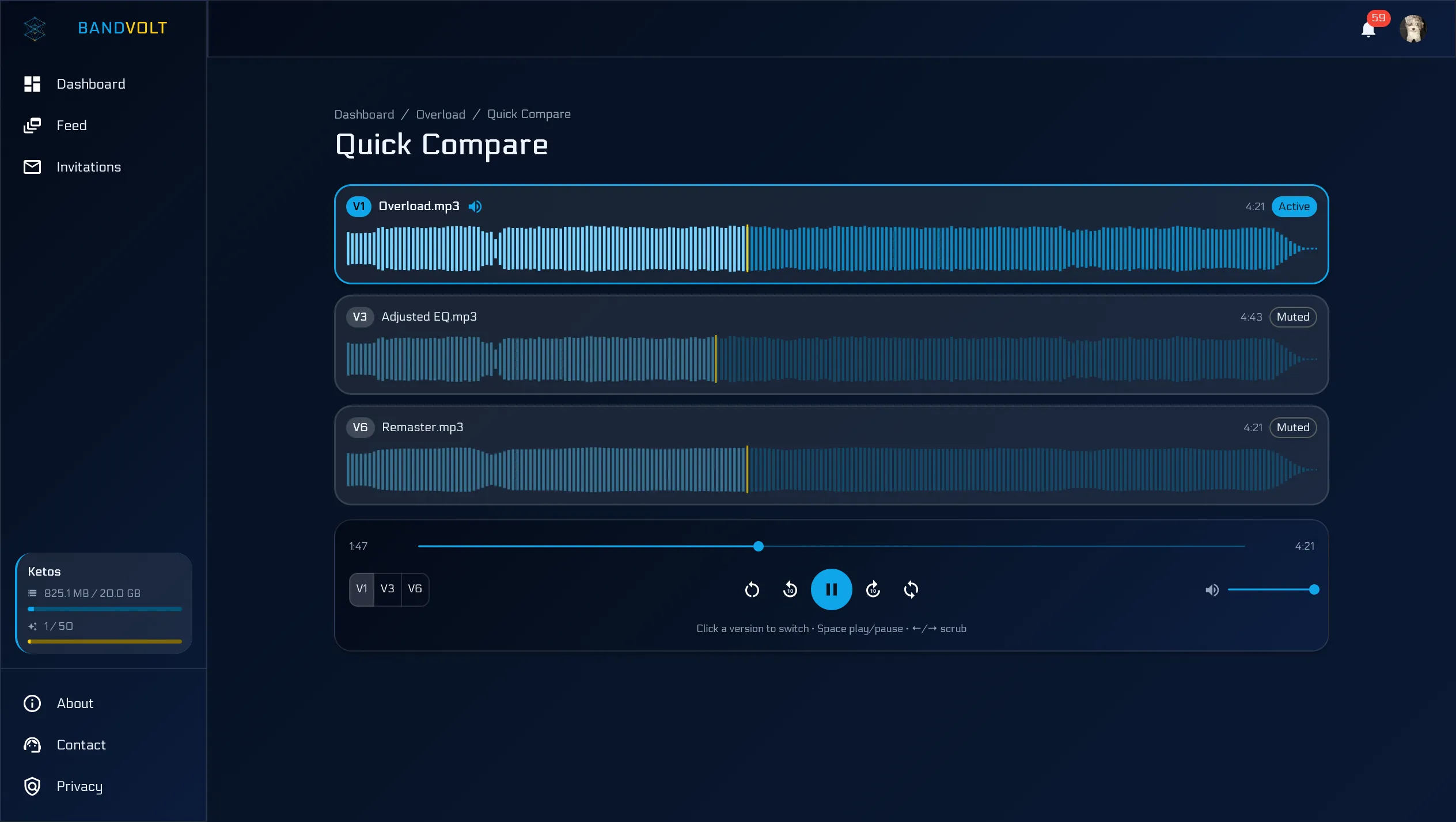Click the Invitations envelope icon

pos(32,167)
